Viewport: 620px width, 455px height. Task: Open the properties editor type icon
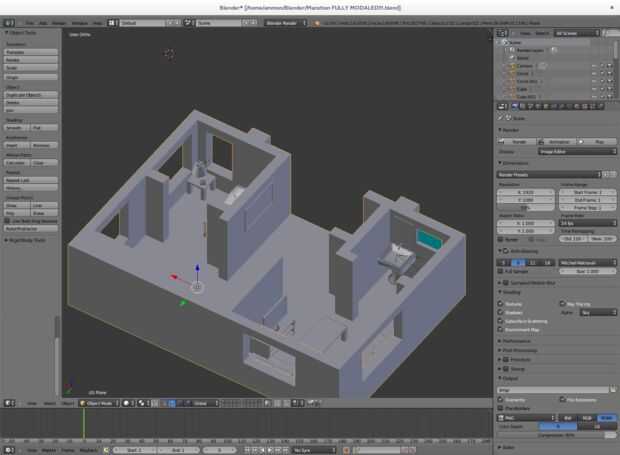502,106
